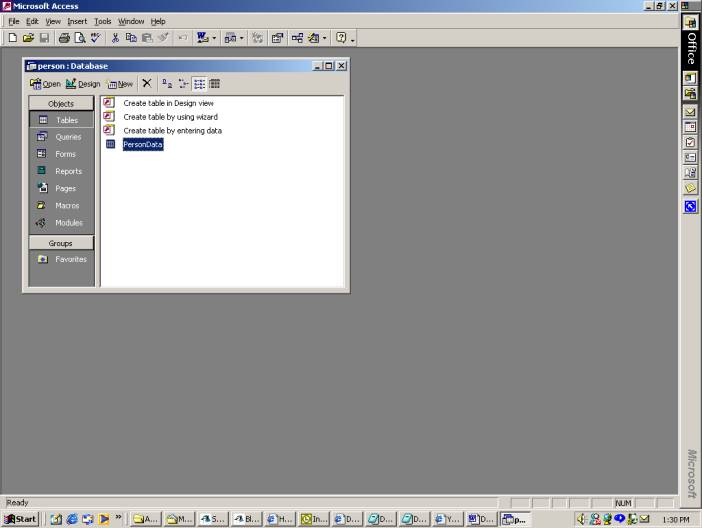
Task: Click the Copy icon in the toolbar
Action: (131, 38)
